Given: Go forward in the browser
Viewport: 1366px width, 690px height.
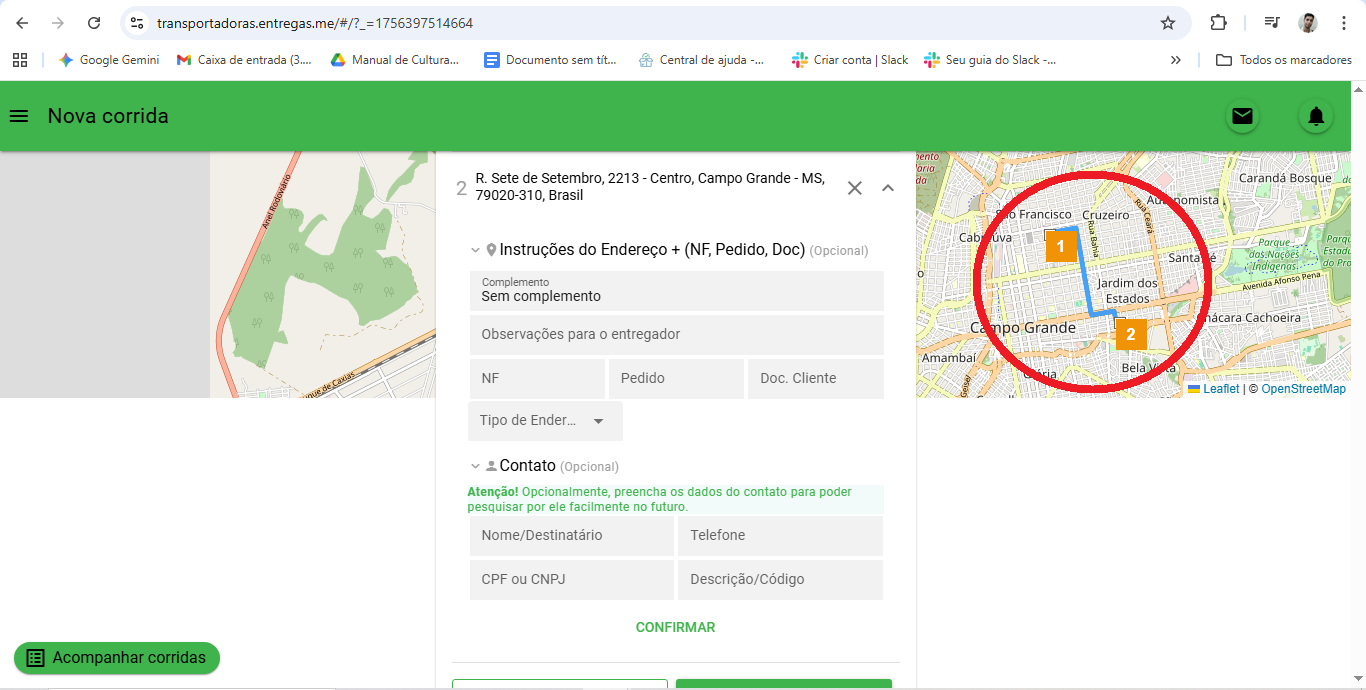Looking at the screenshot, I should coord(57,23).
